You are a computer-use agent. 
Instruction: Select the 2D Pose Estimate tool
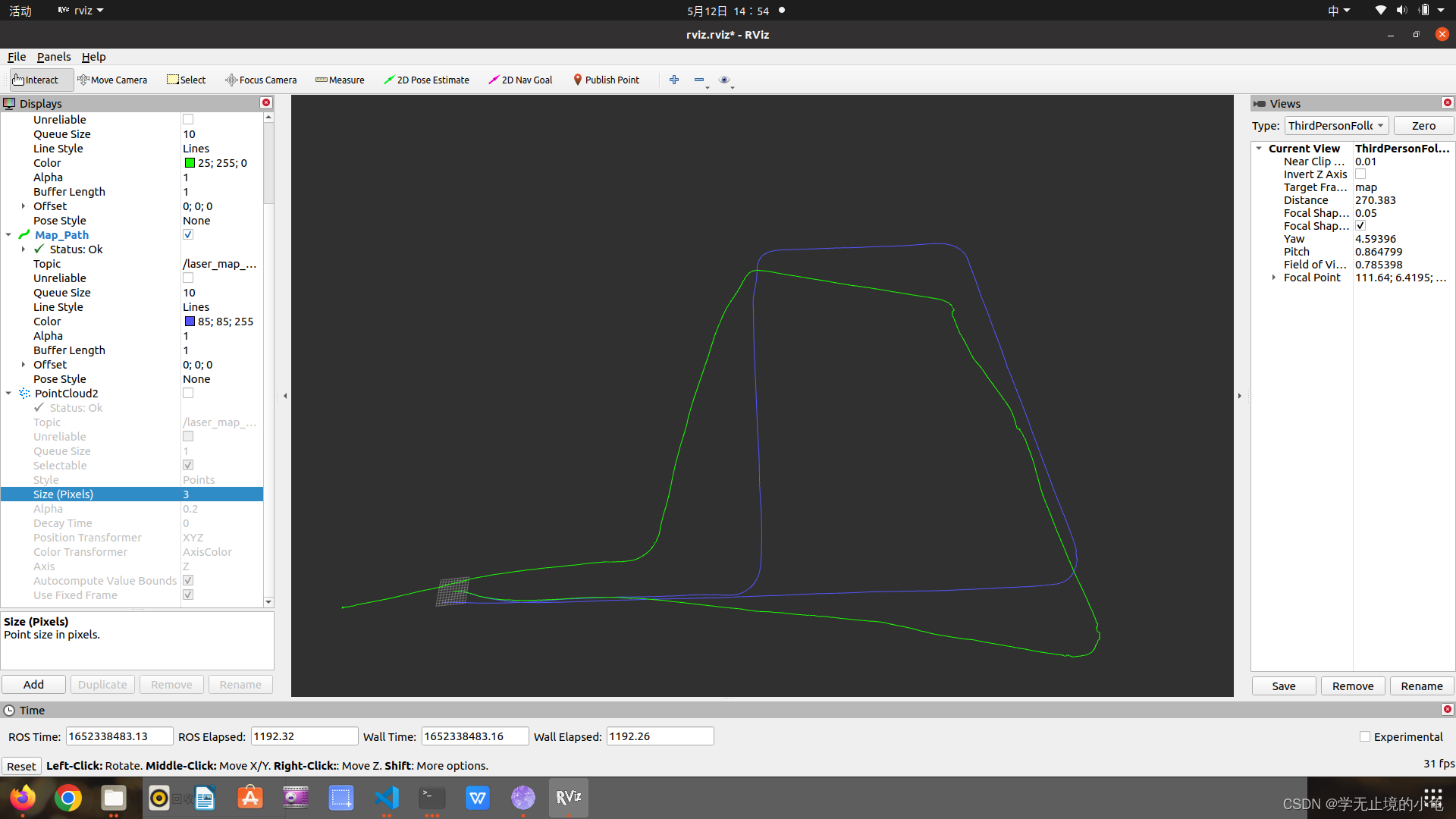pos(426,80)
